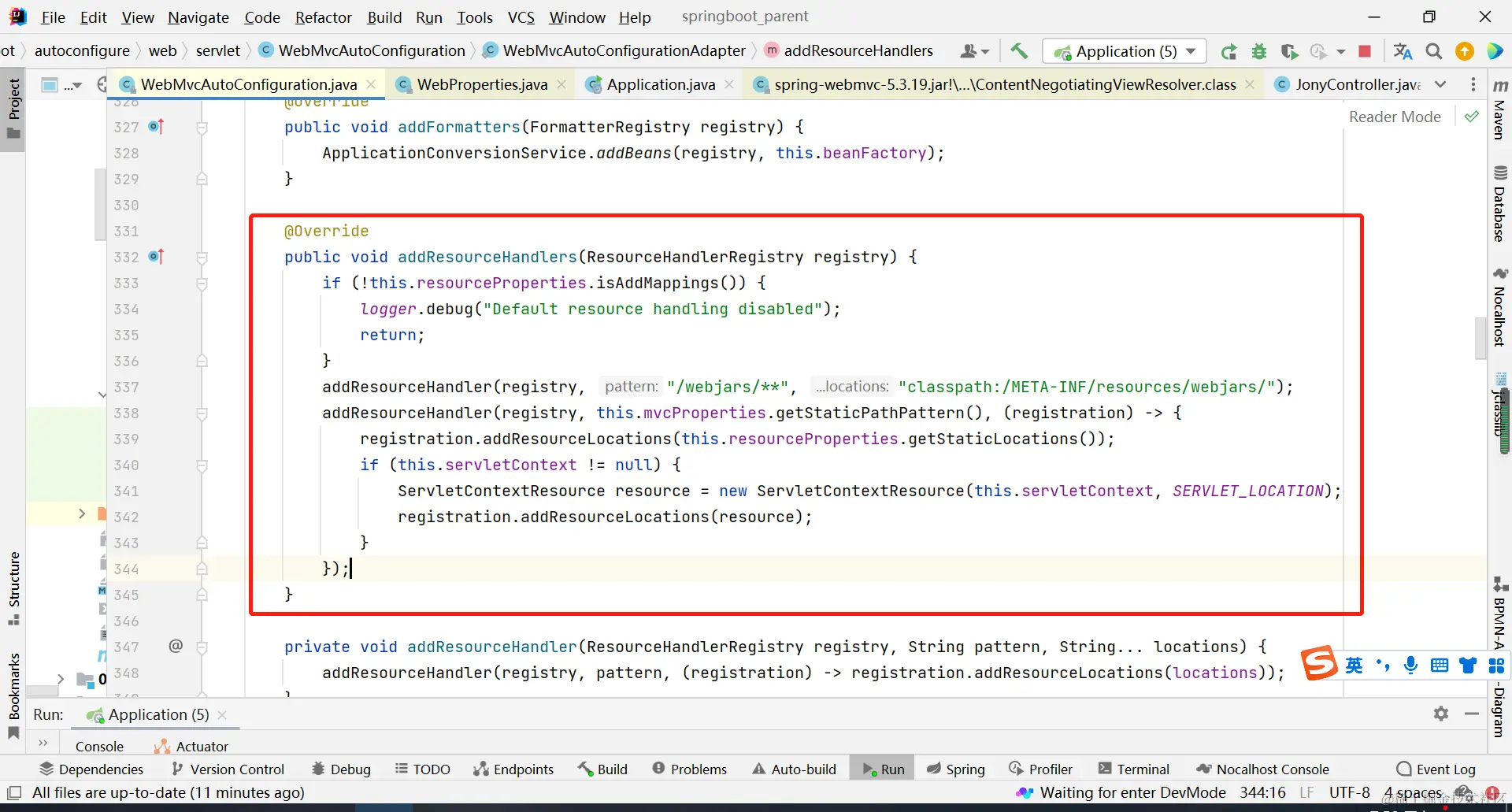Screen dimensions: 1512x812
Task: Click the UTF-8 encoding in the status bar
Action: click(x=1349, y=792)
